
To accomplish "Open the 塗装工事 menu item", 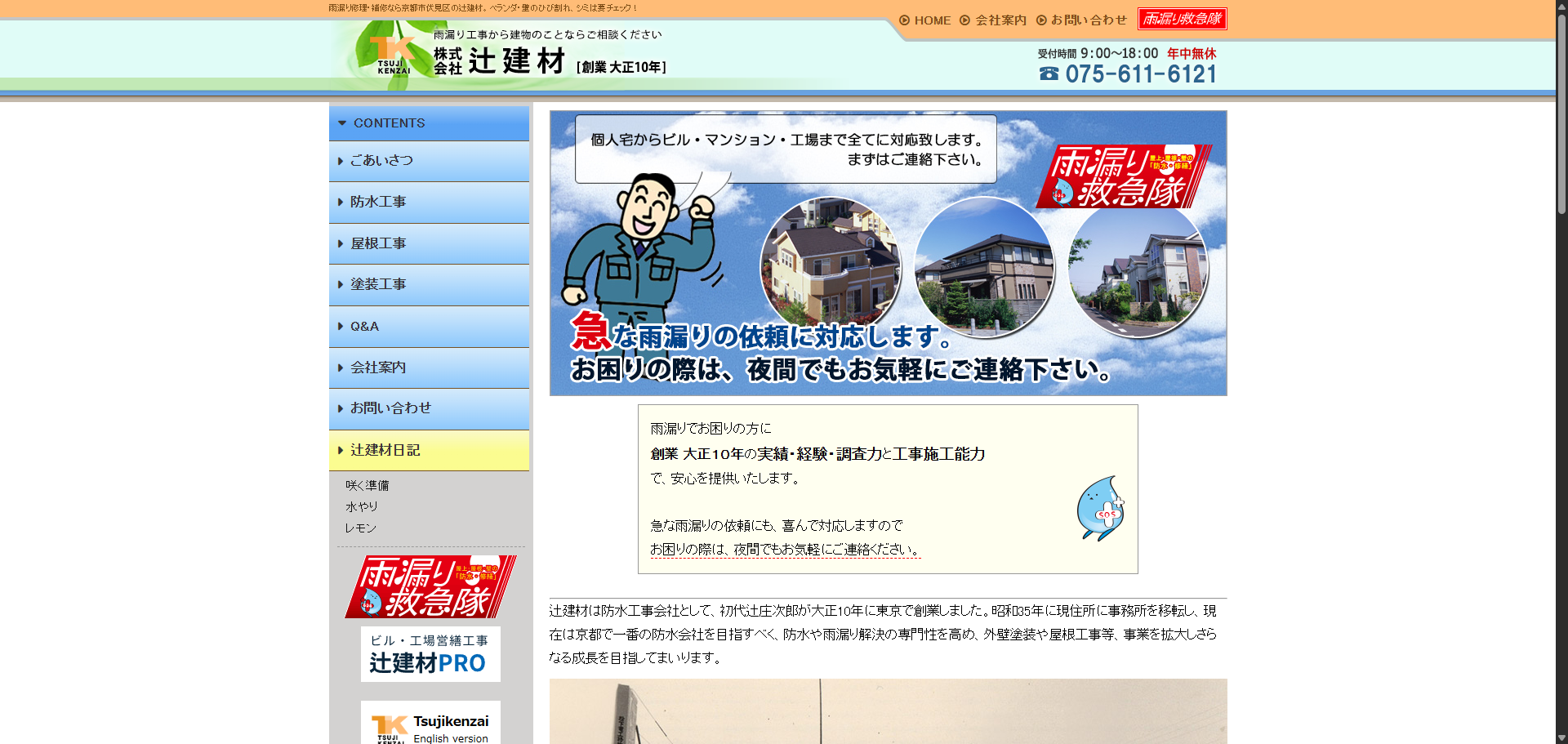I will tap(378, 284).
